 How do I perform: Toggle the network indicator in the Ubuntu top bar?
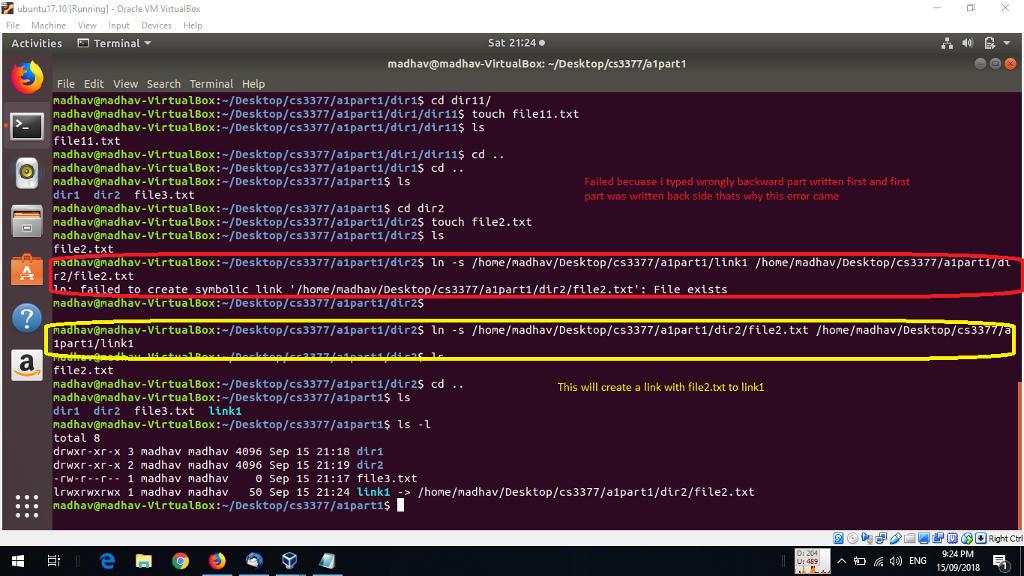[948, 43]
